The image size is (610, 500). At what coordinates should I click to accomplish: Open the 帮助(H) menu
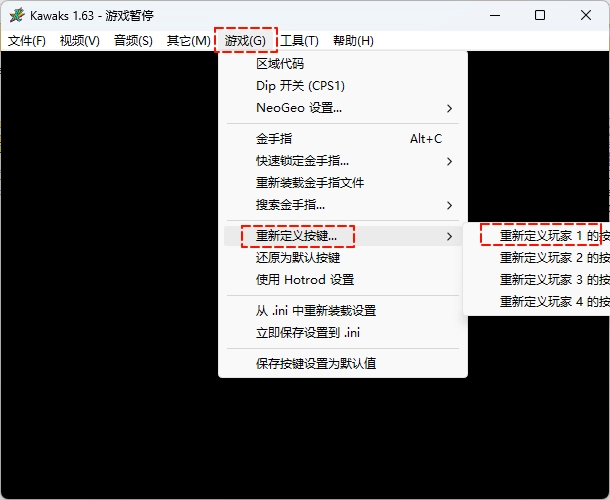353,40
